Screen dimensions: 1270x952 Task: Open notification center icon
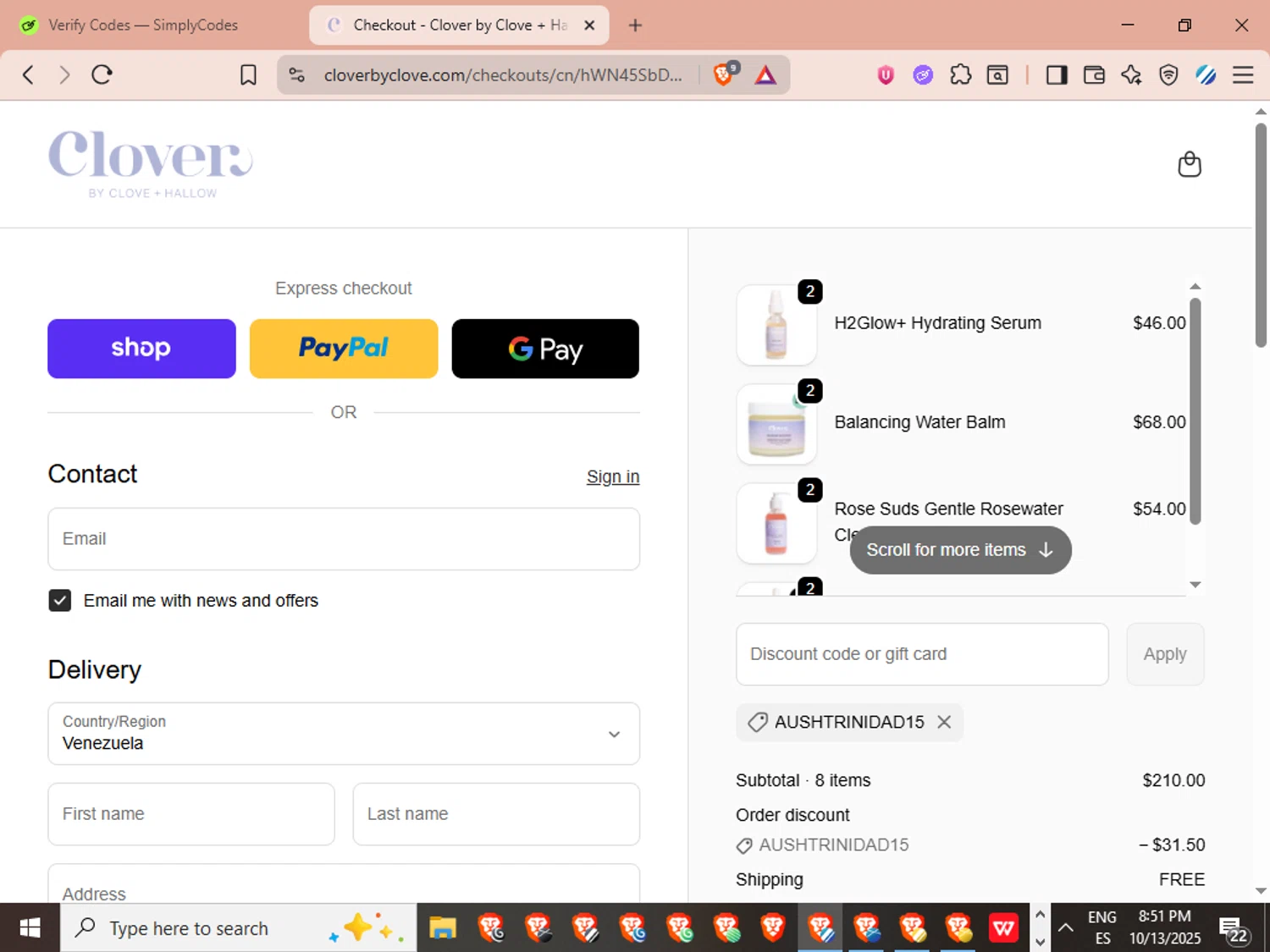1234,929
